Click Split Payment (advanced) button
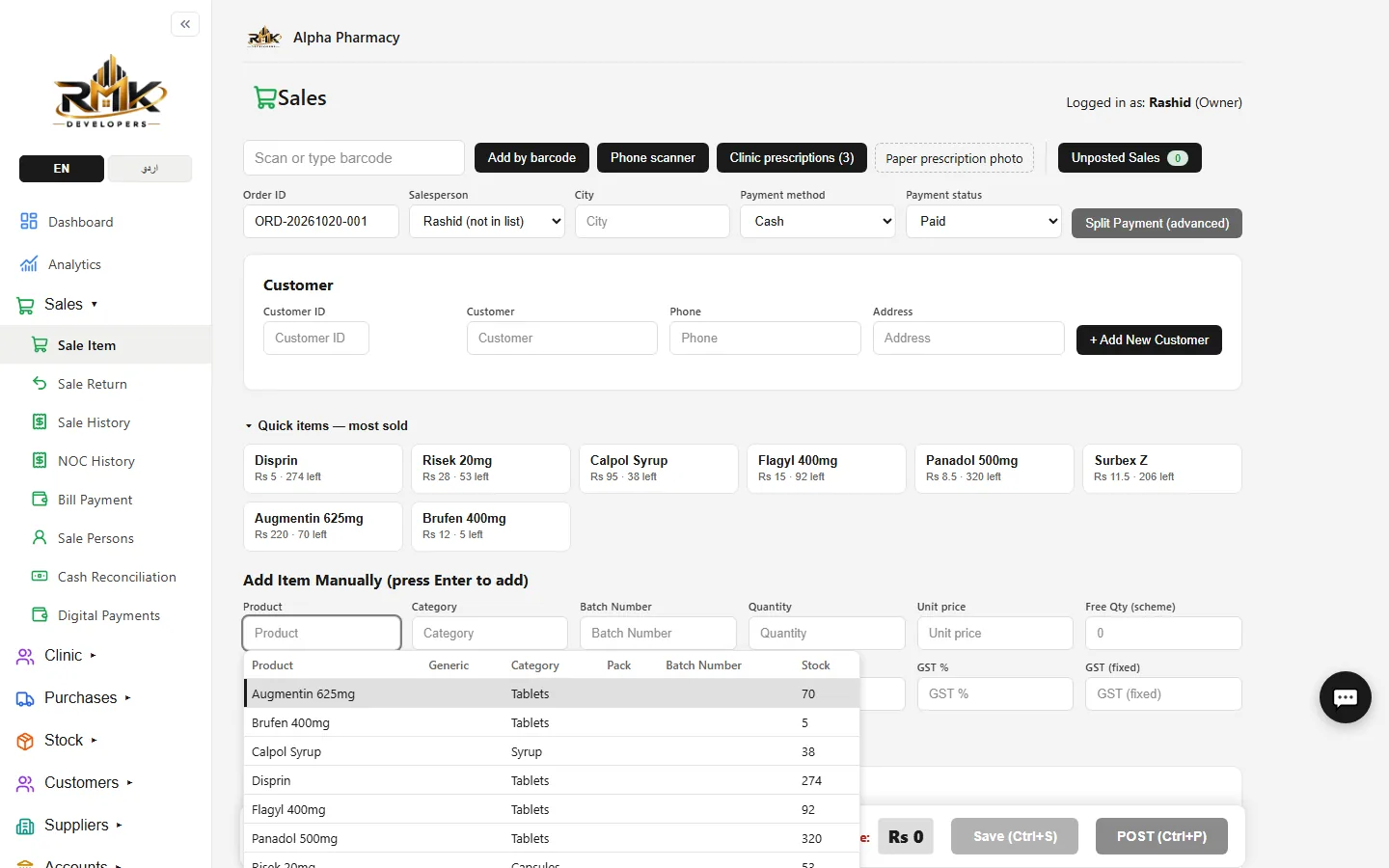Viewport: 1389px width, 868px height. point(1157,223)
